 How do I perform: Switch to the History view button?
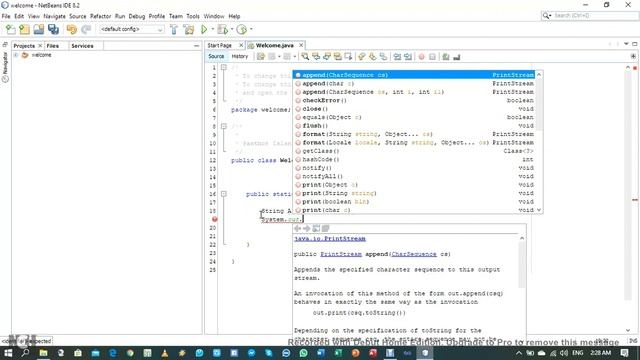tap(240, 56)
